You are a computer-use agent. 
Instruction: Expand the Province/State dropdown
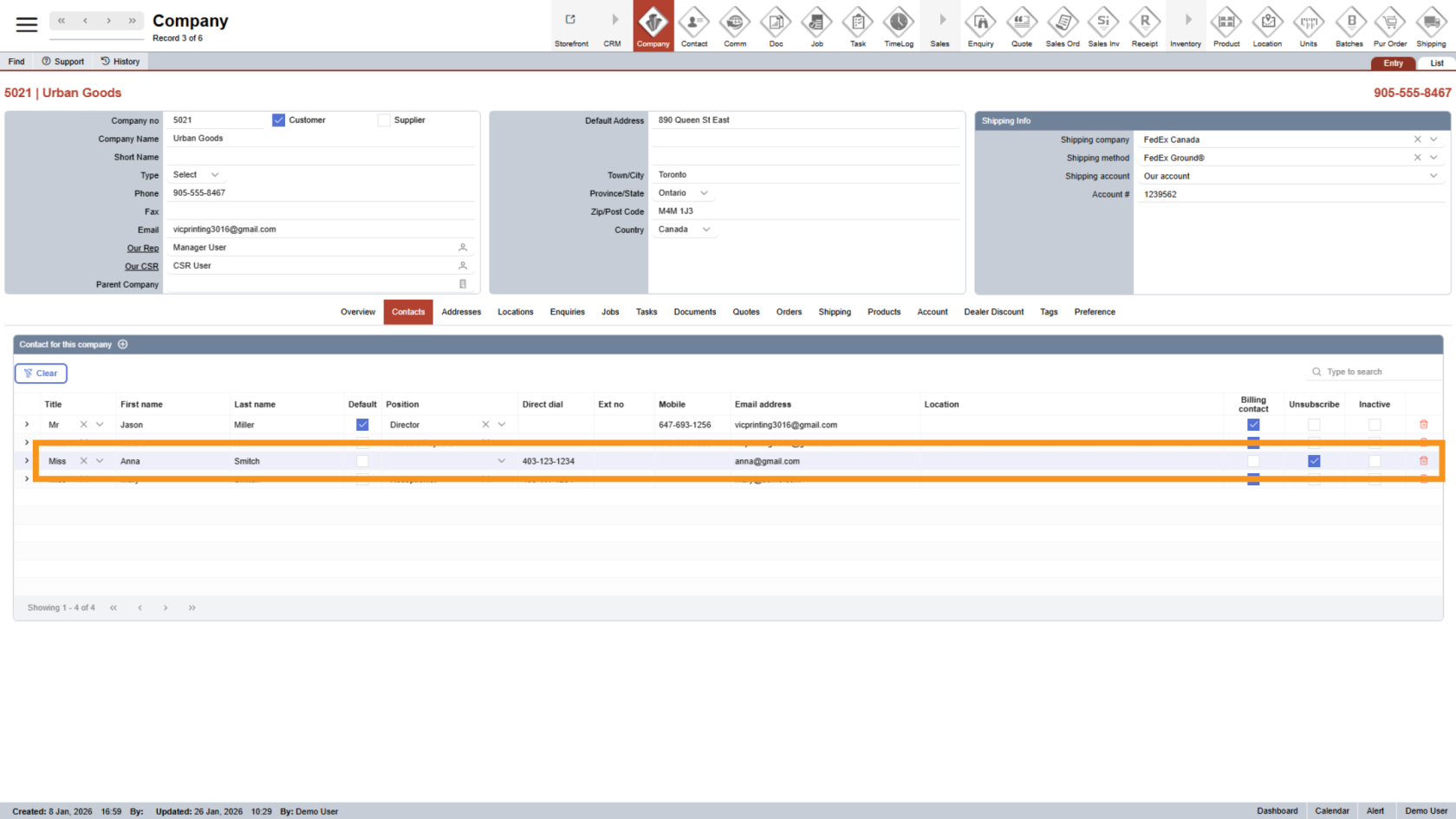pos(704,193)
